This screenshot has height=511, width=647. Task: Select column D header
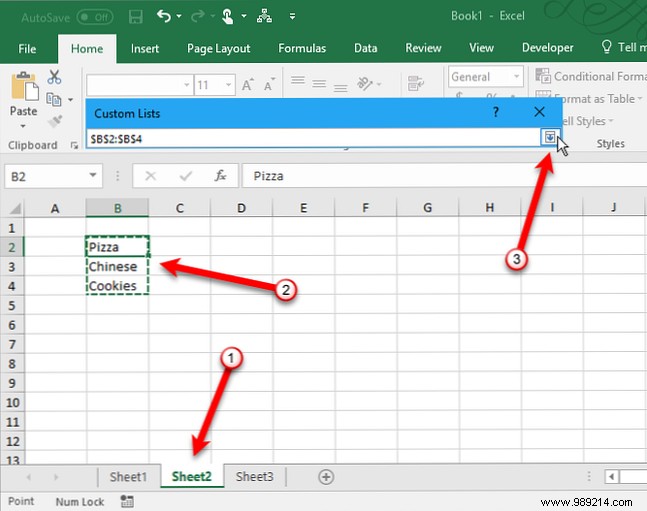coord(241,208)
